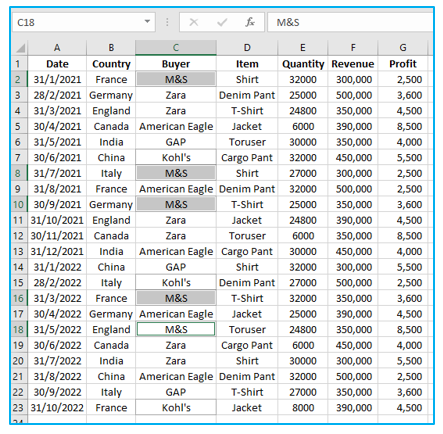The image size is (443, 434).
Task: Click Denim Pant in row 9
Action: coord(247,189)
